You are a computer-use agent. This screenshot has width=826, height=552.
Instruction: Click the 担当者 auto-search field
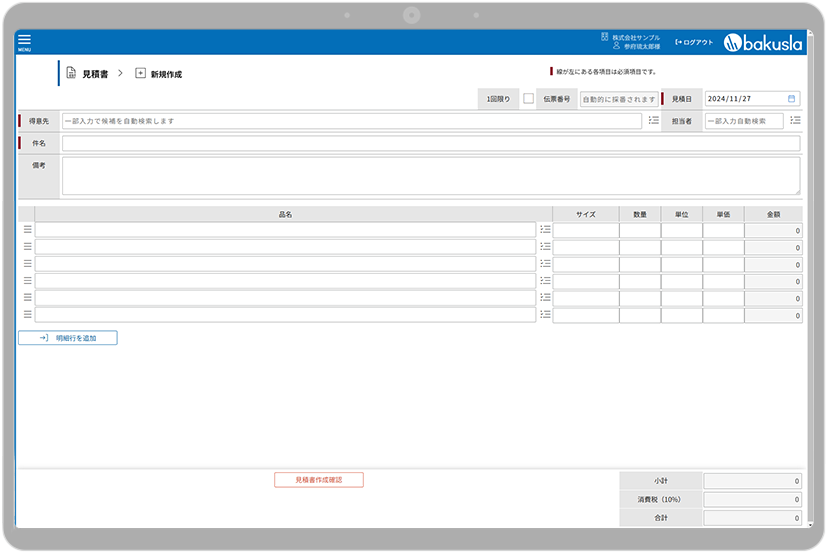pos(743,121)
